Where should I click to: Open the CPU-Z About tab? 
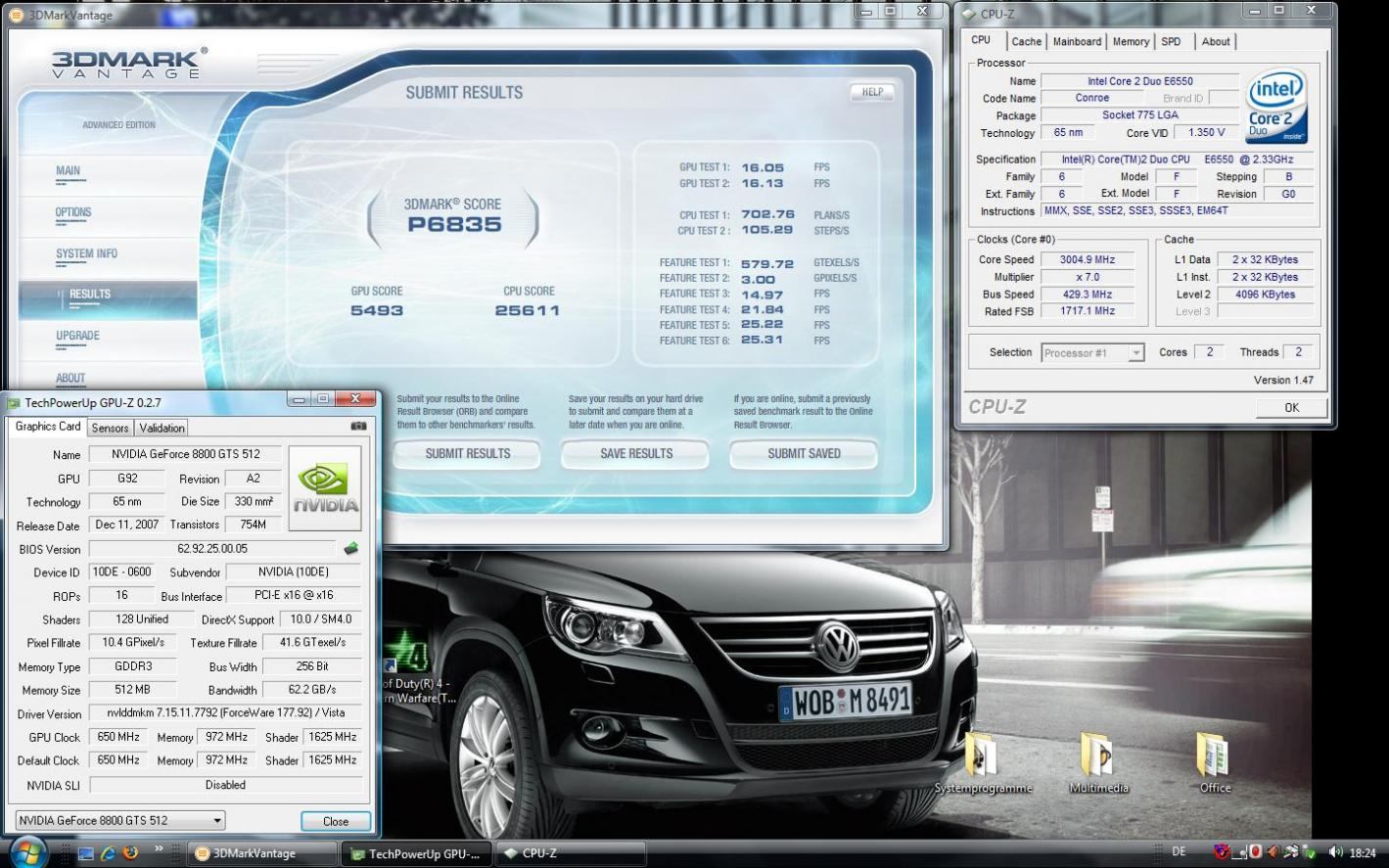(x=1216, y=41)
